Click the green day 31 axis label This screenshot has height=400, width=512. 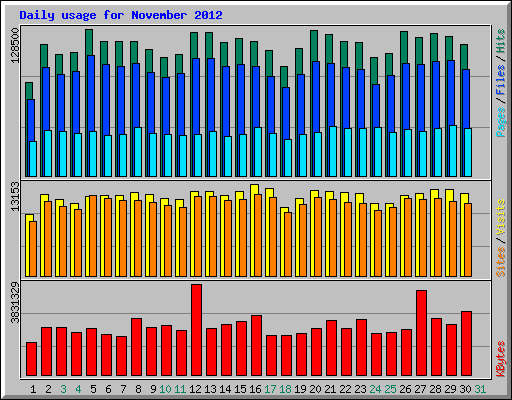pos(480,389)
